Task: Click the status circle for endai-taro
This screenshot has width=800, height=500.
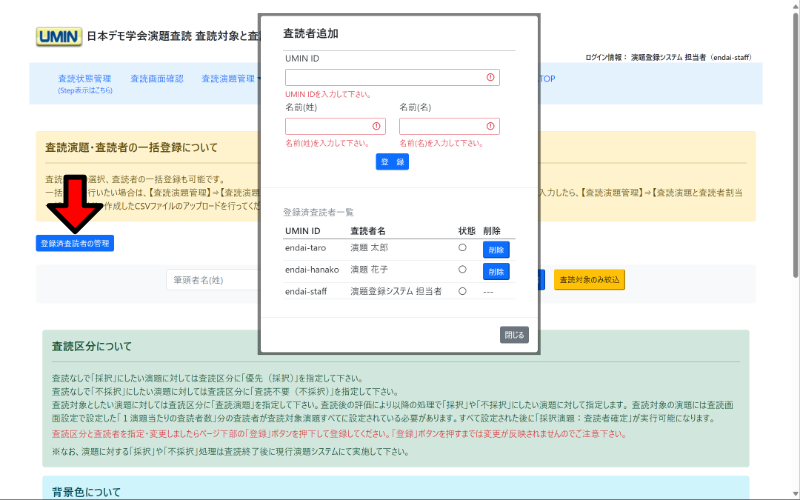Action: tap(462, 248)
